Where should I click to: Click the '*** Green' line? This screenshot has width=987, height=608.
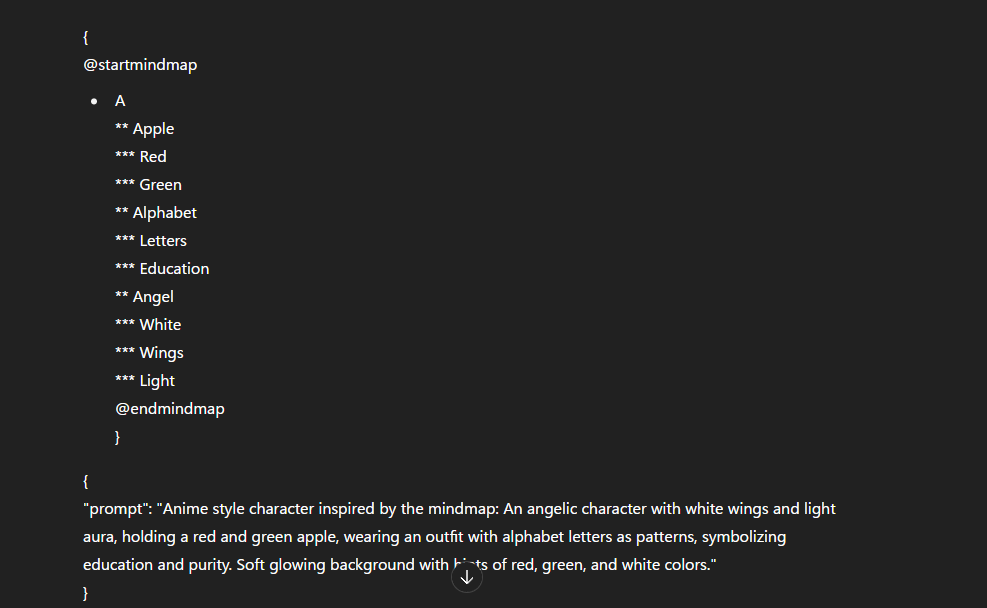149,185
